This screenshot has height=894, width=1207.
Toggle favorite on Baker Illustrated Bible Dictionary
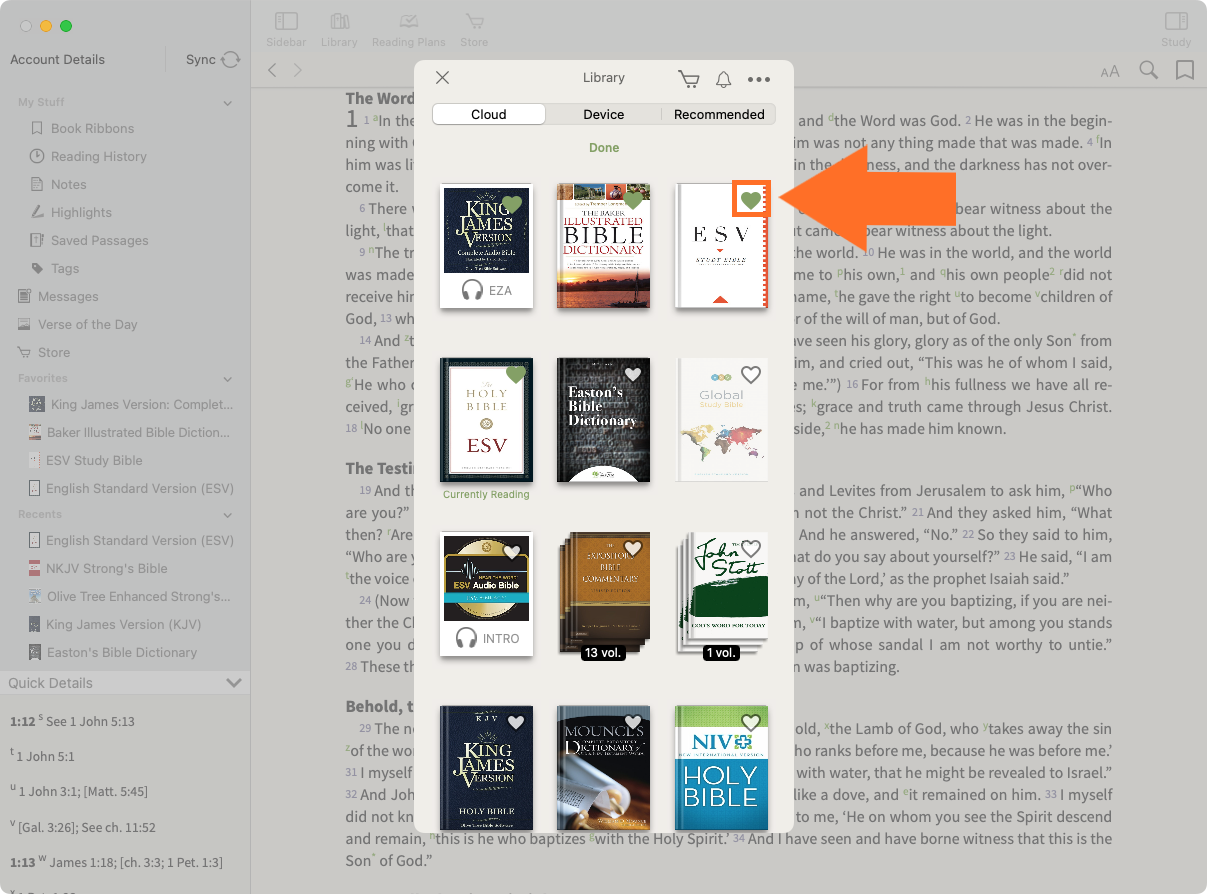[x=632, y=201]
